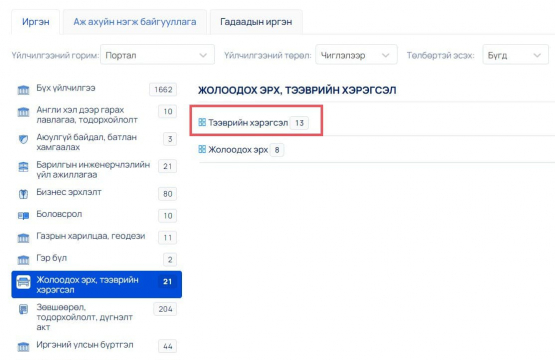This screenshot has height=360, width=555.
Task: Click the document icon for Зөвшөөрөл, тодорхойлолт
Action: coord(23,309)
